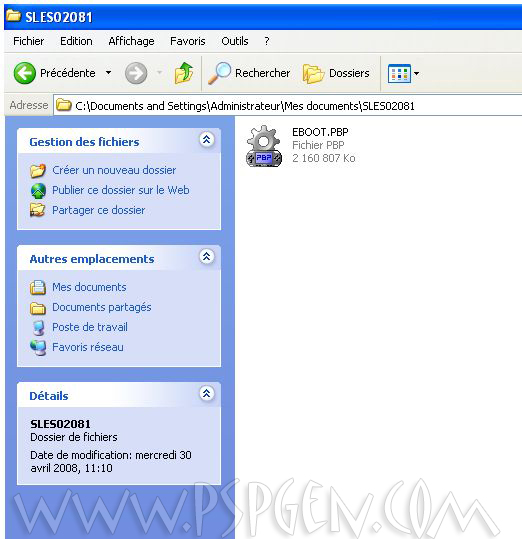Open dropdown arrow beside views icon

(417, 73)
